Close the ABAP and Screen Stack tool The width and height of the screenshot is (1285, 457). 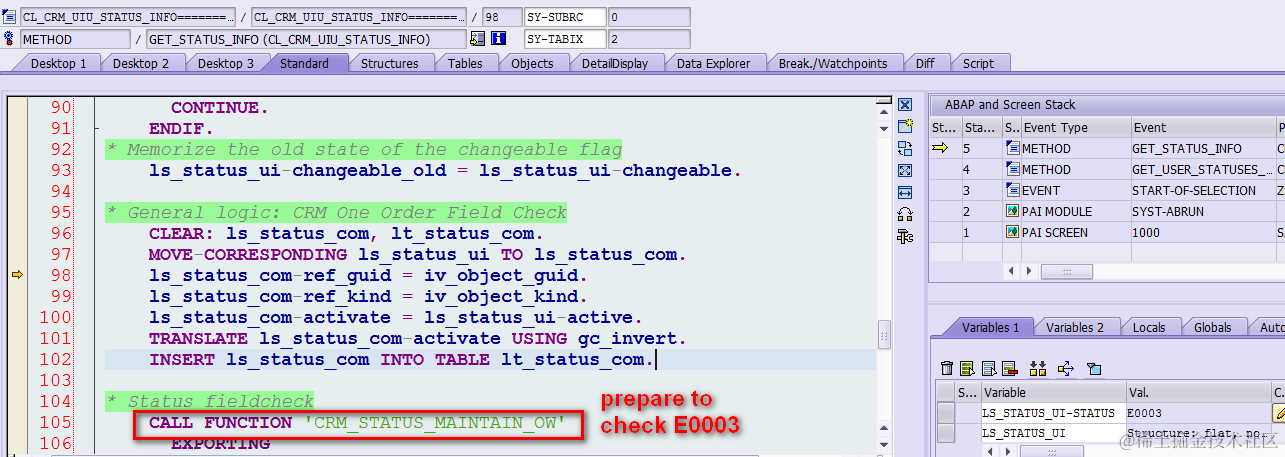pos(905,105)
